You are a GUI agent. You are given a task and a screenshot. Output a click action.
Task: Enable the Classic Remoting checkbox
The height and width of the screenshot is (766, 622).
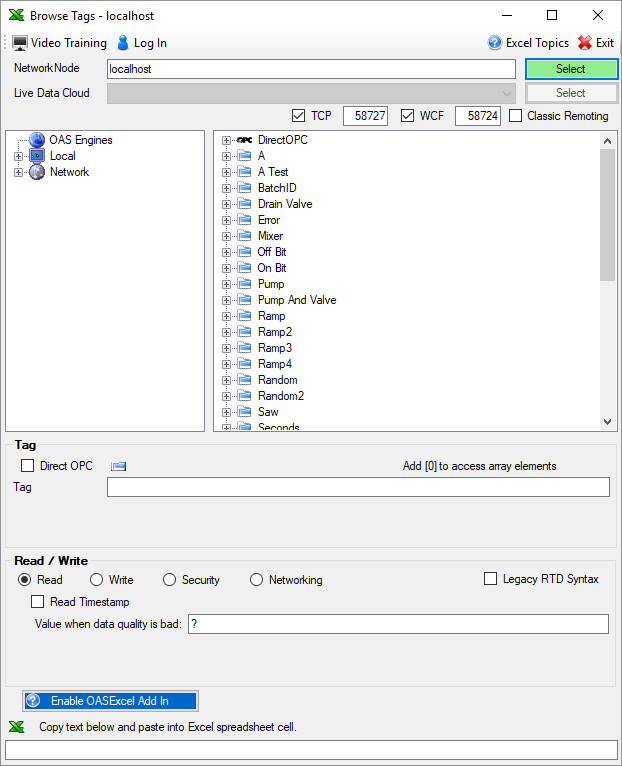click(x=516, y=116)
